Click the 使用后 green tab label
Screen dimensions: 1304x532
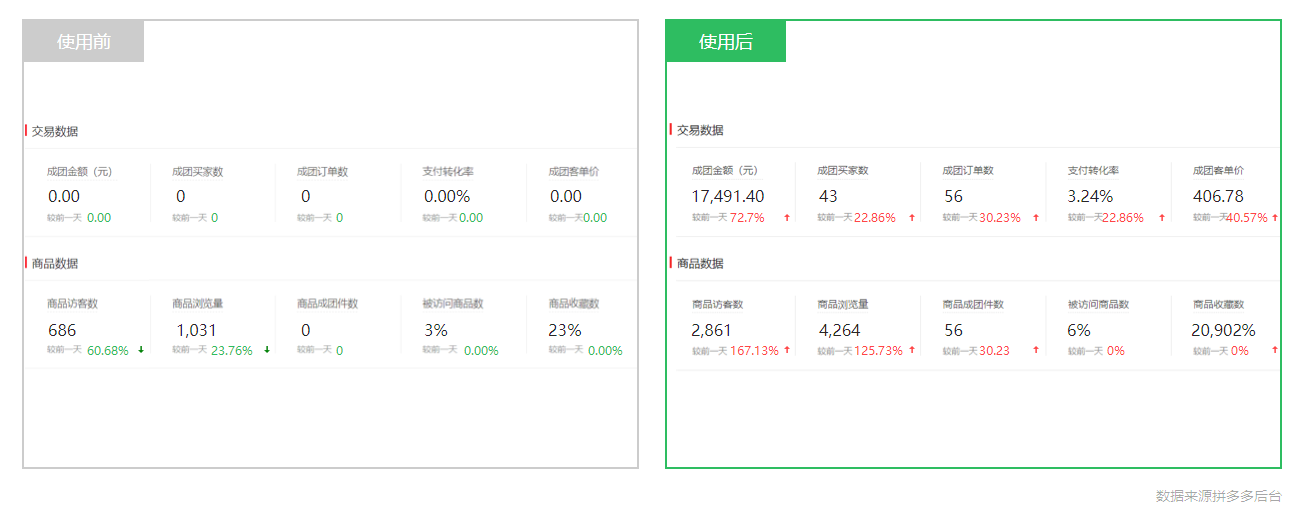point(726,42)
